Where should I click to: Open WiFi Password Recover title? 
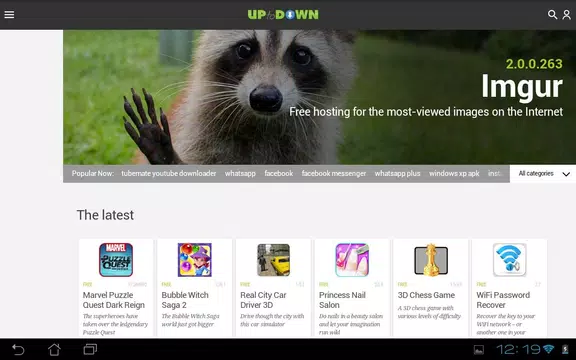(x=503, y=300)
